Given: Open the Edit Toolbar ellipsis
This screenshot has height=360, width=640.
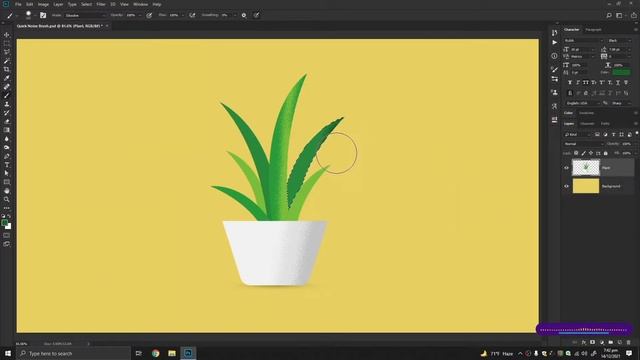Looking at the screenshot, I should (x=7, y=208).
